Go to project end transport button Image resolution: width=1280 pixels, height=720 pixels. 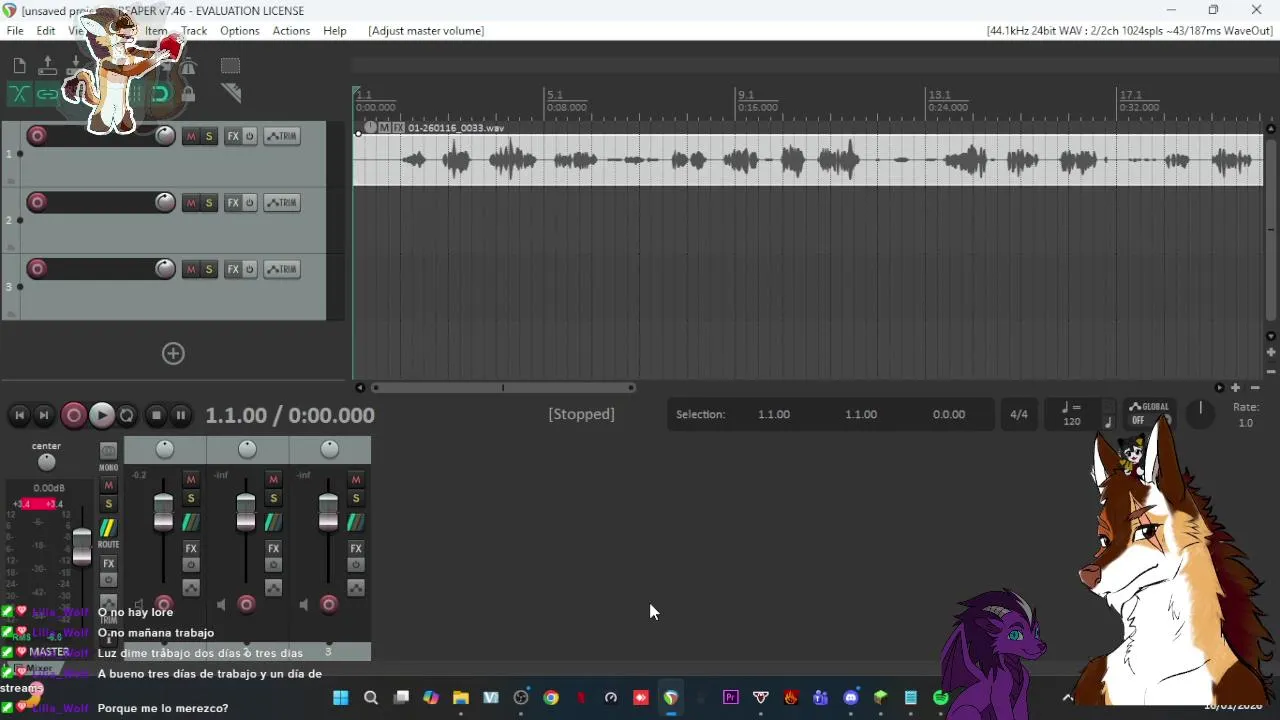(x=44, y=415)
